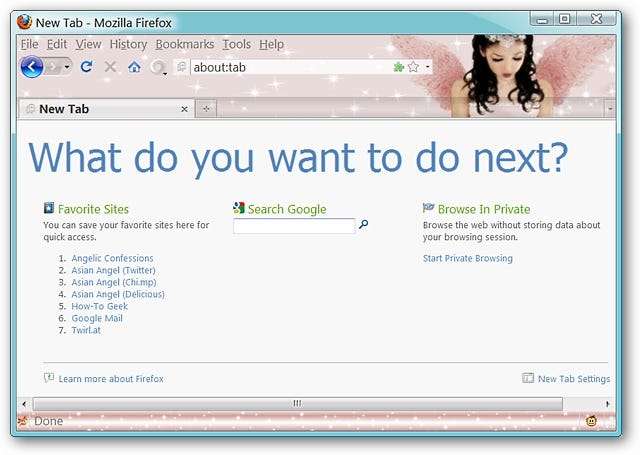The image size is (640, 455).
Task: Go back with the blue Back arrow
Action: tap(31, 67)
